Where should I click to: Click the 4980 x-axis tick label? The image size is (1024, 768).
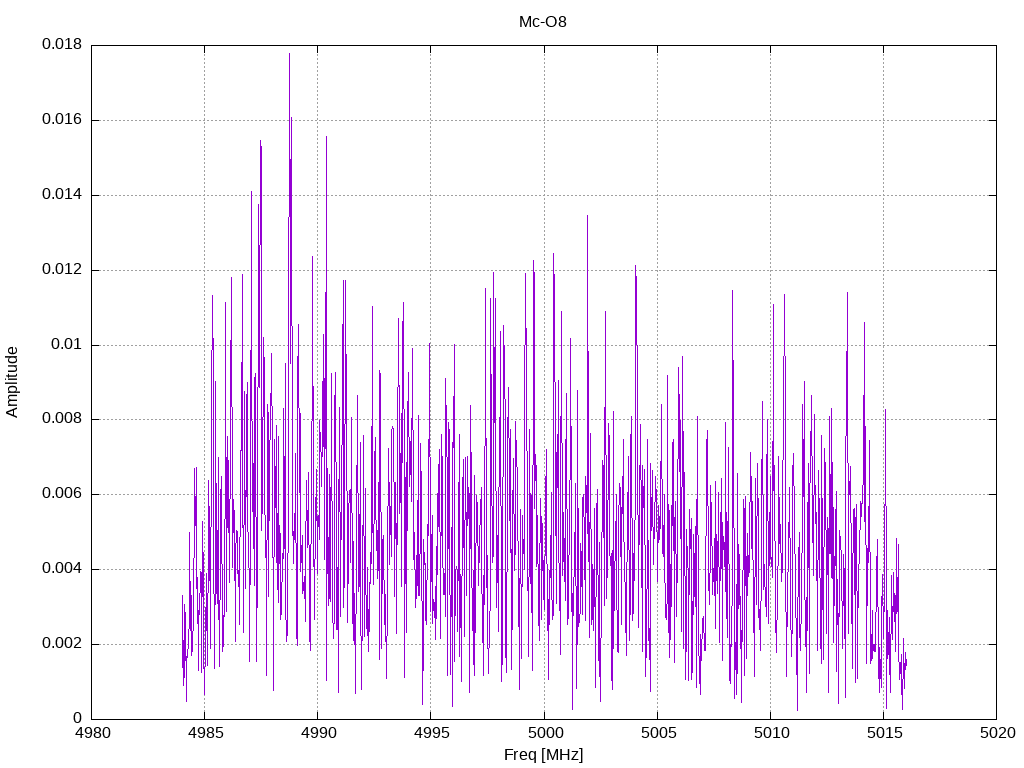pyautogui.click(x=92, y=733)
